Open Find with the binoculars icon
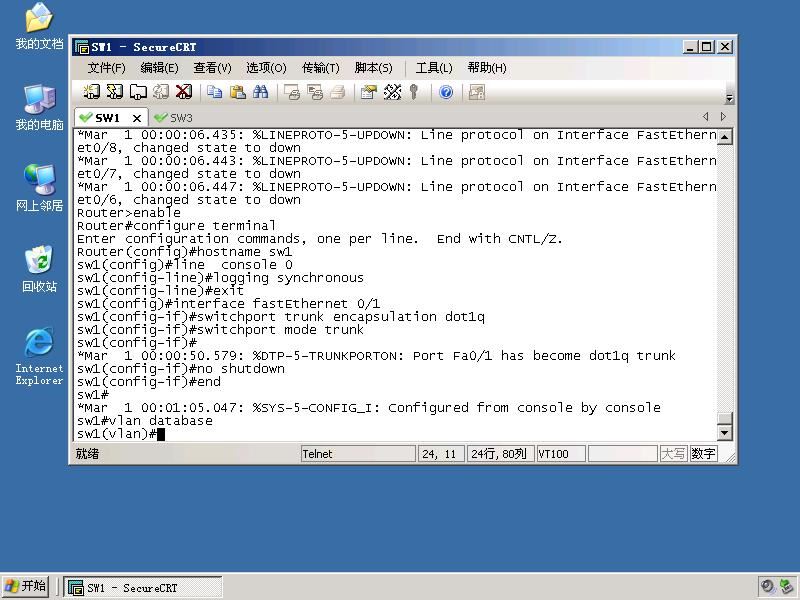The width and height of the screenshot is (800, 600). (x=261, y=92)
